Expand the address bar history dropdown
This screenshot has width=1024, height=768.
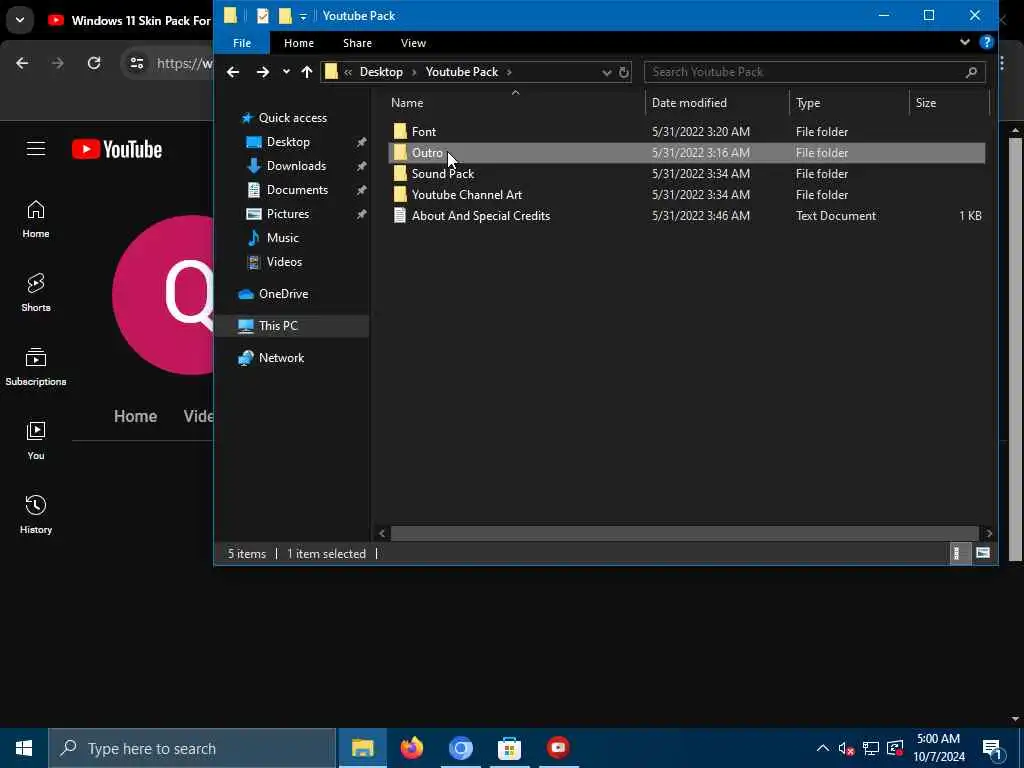point(607,72)
